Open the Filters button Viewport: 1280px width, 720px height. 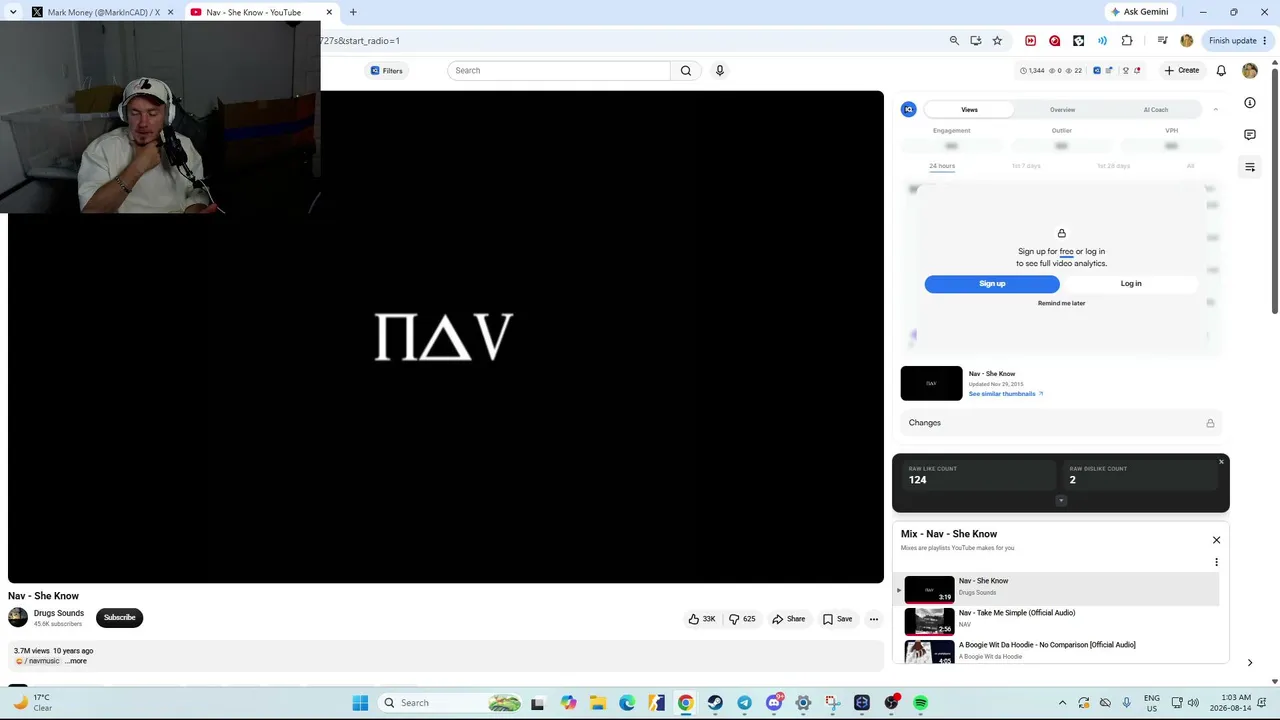pyautogui.click(x=386, y=71)
